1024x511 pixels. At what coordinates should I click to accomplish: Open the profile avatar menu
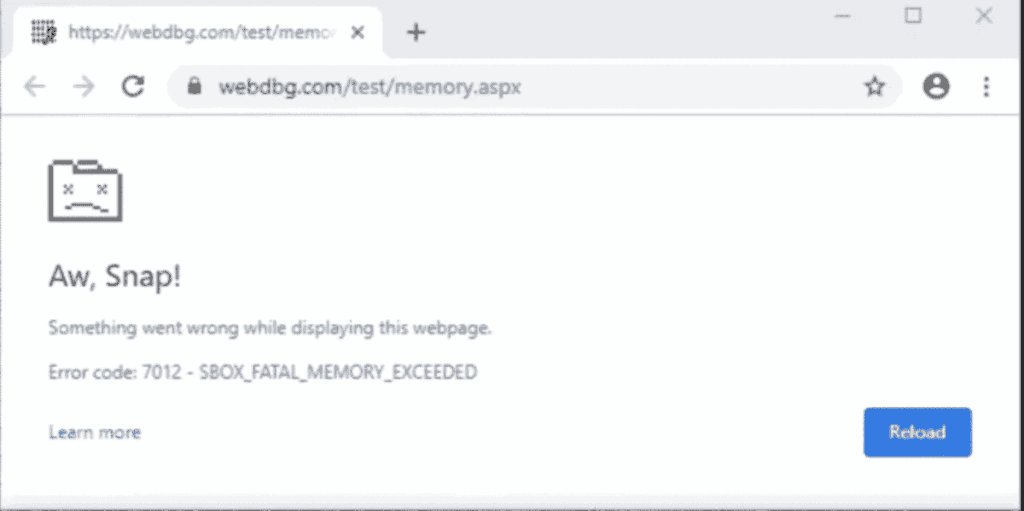[936, 86]
